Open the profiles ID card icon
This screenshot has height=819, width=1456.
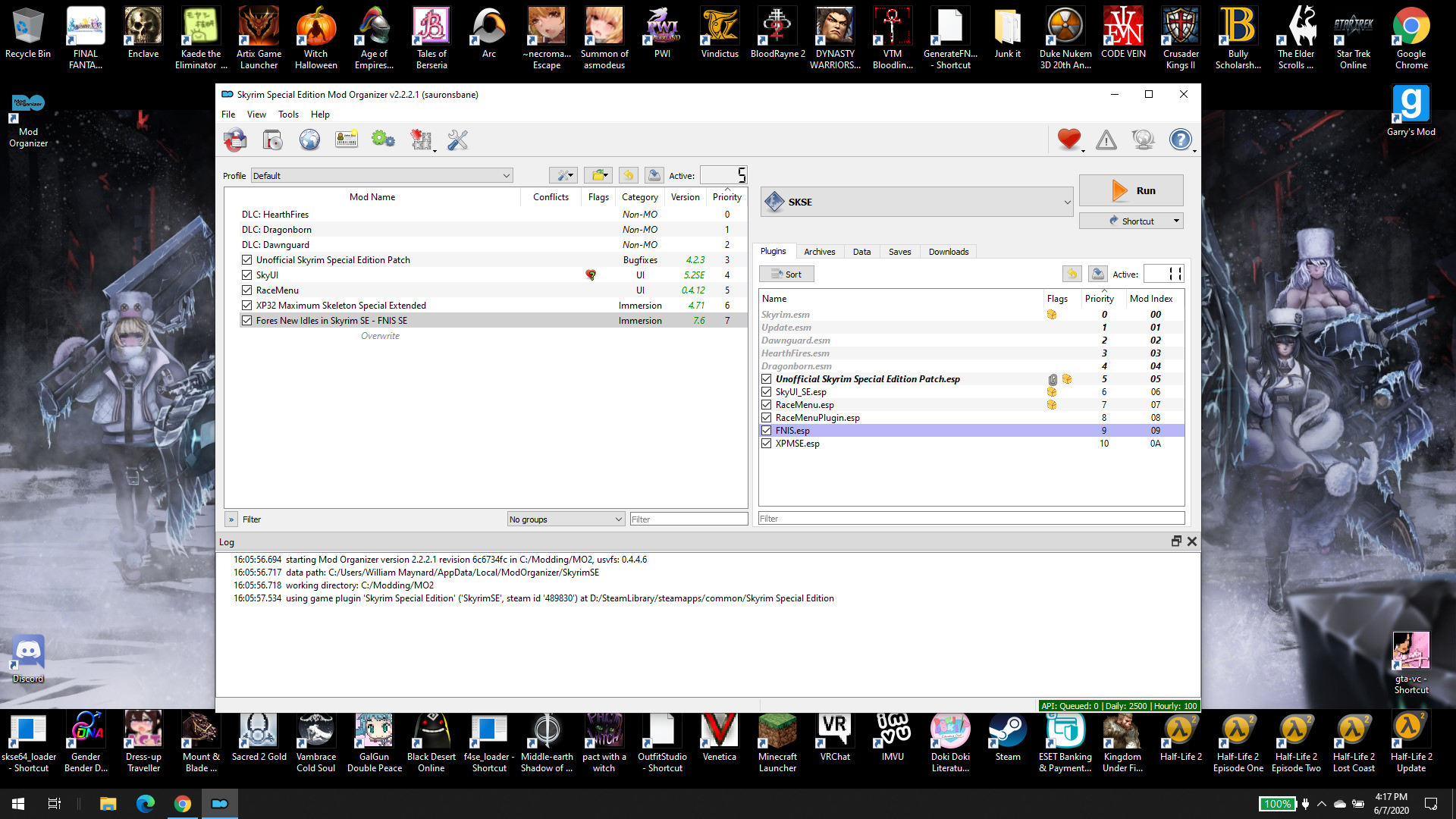[347, 140]
